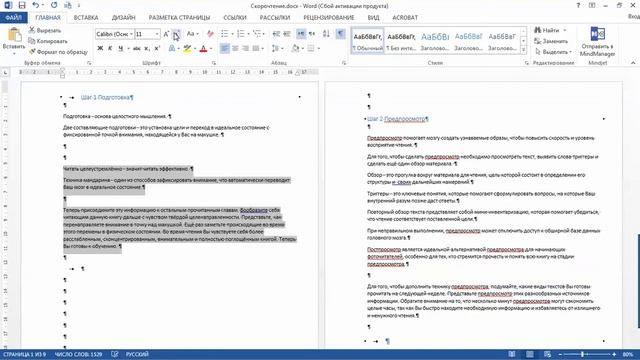Click the decrease font size icon

[176, 34]
